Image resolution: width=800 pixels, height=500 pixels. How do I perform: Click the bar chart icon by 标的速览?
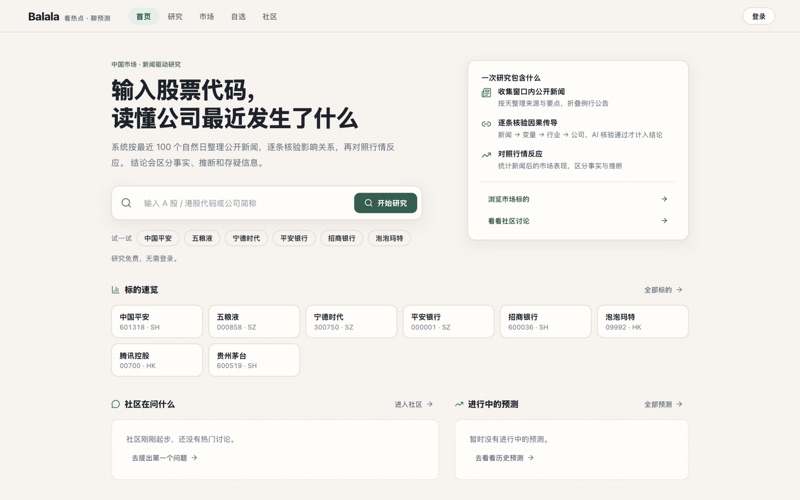click(116, 290)
